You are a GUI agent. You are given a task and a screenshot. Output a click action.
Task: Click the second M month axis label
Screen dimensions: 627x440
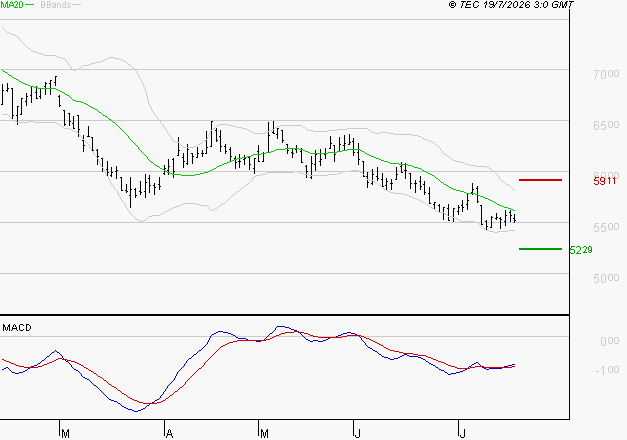point(264,434)
